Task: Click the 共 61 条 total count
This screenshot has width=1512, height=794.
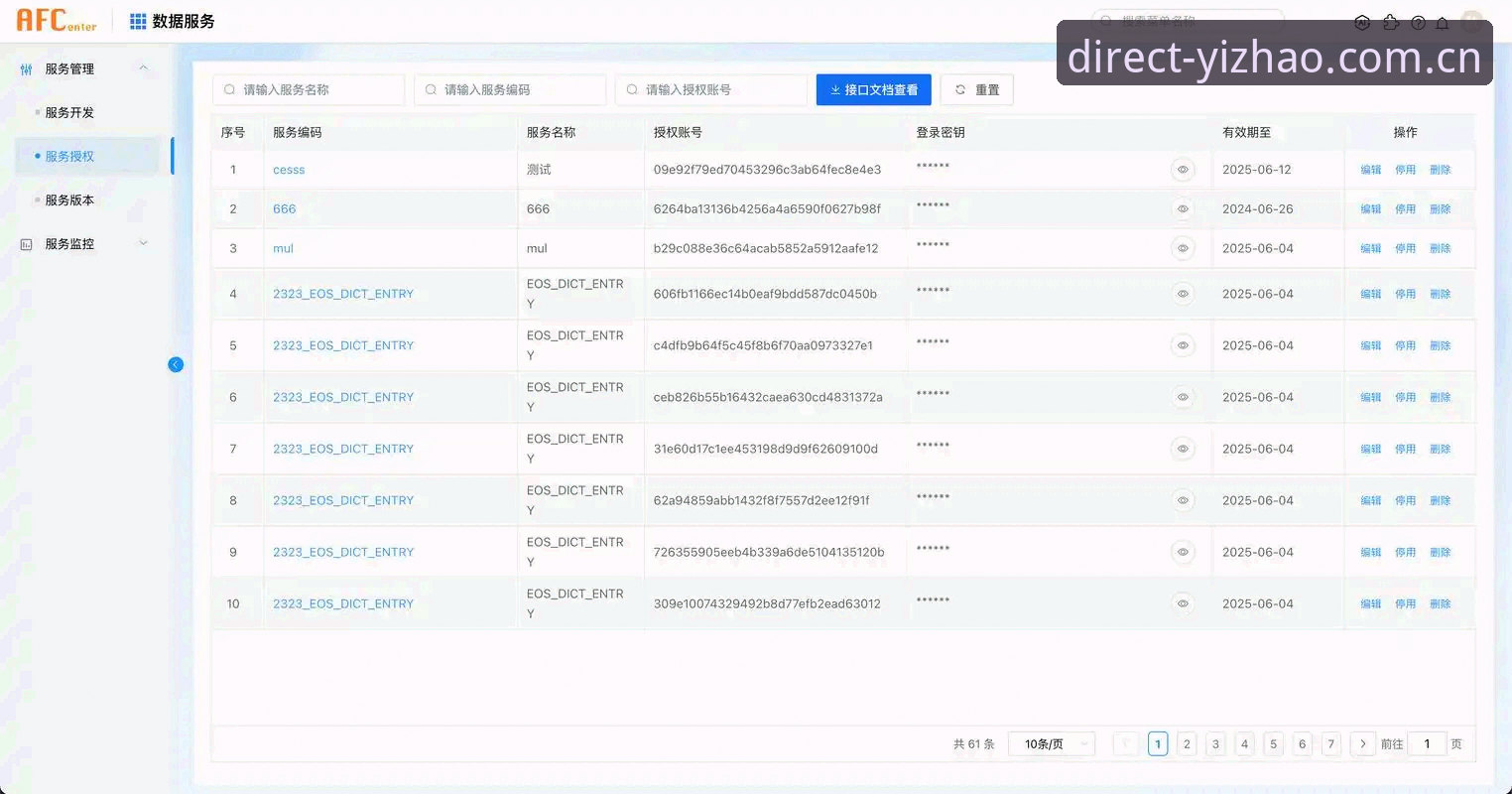Action: pos(973,743)
